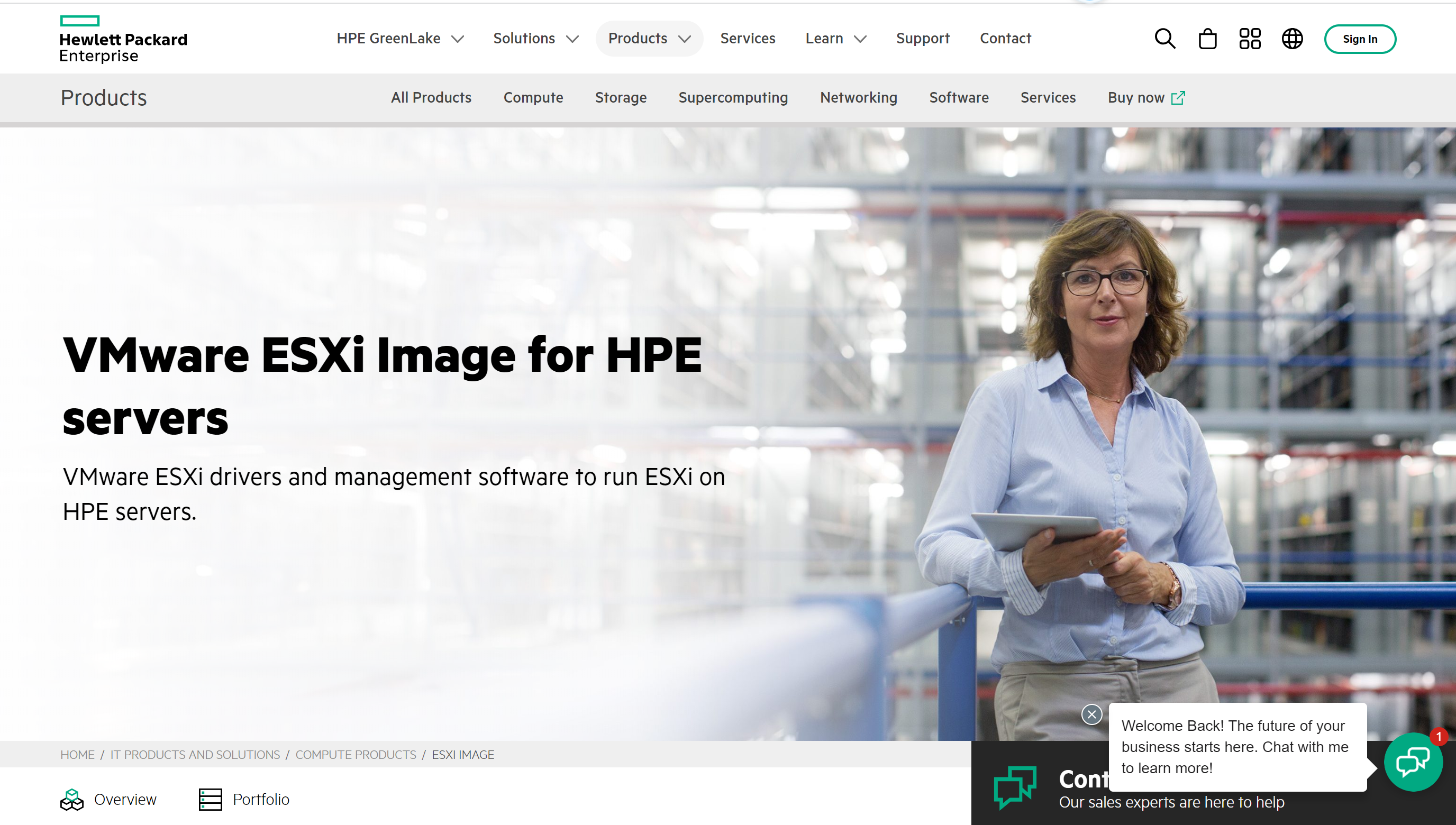Click the Buy now link
The width and height of the screenshot is (1456, 825).
coord(1136,97)
